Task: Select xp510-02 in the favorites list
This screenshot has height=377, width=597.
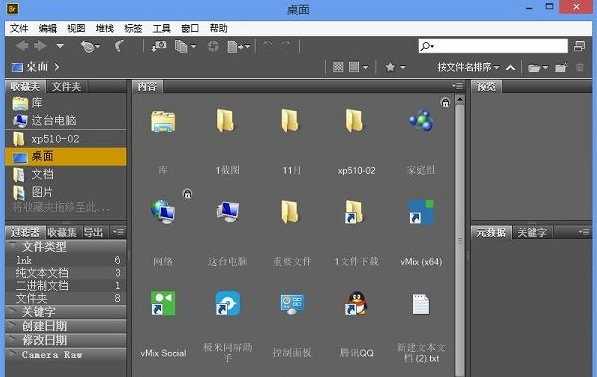Action: tap(65, 139)
